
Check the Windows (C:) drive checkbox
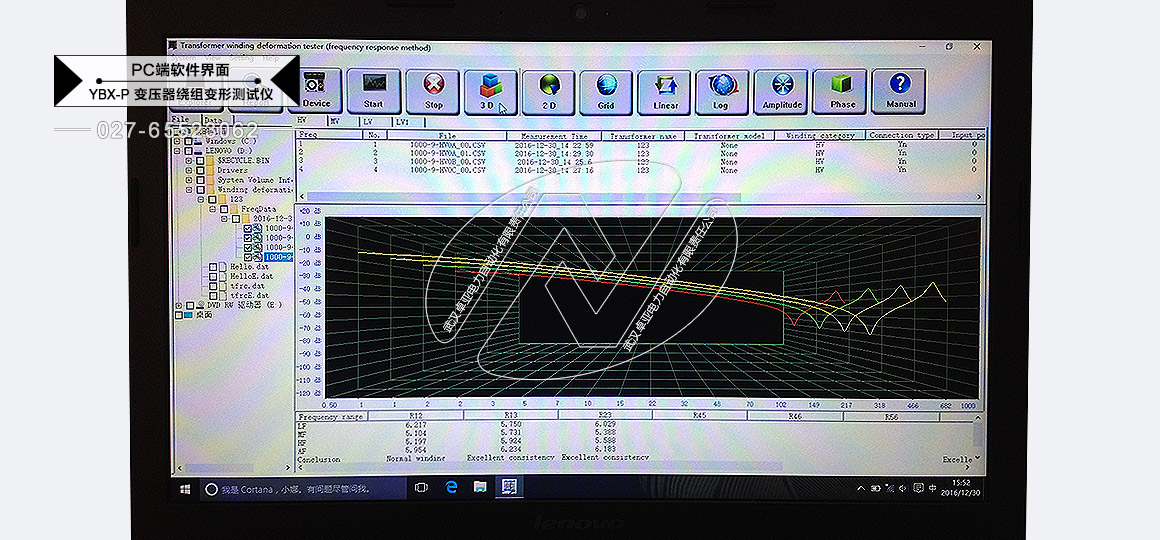point(189,141)
